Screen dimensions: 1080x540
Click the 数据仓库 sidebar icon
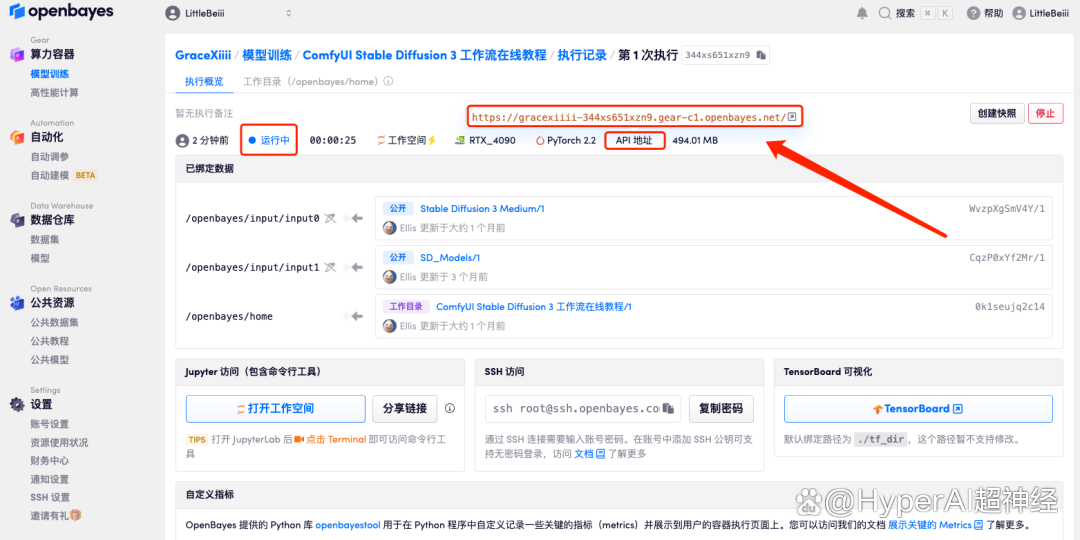(17, 220)
